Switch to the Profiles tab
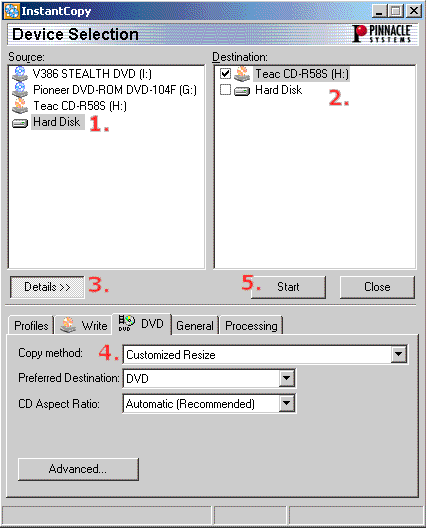This screenshot has height=528, width=426. 31,325
